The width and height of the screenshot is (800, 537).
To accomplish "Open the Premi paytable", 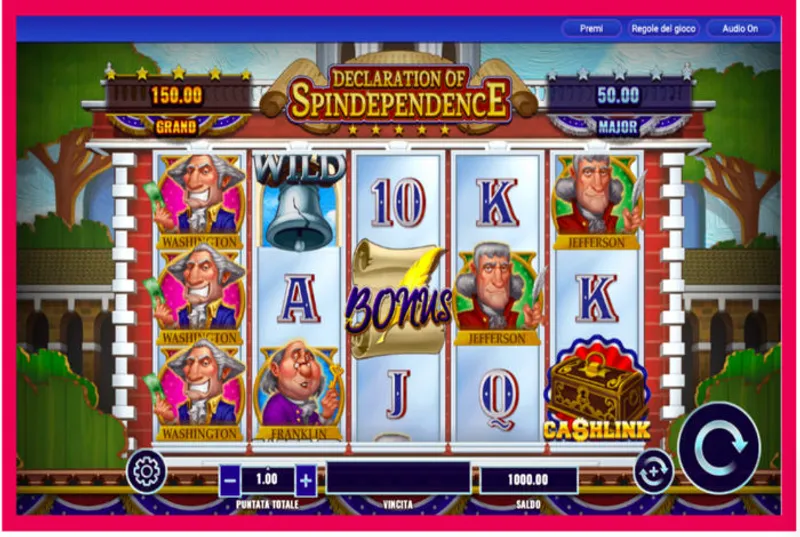I will pos(591,29).
